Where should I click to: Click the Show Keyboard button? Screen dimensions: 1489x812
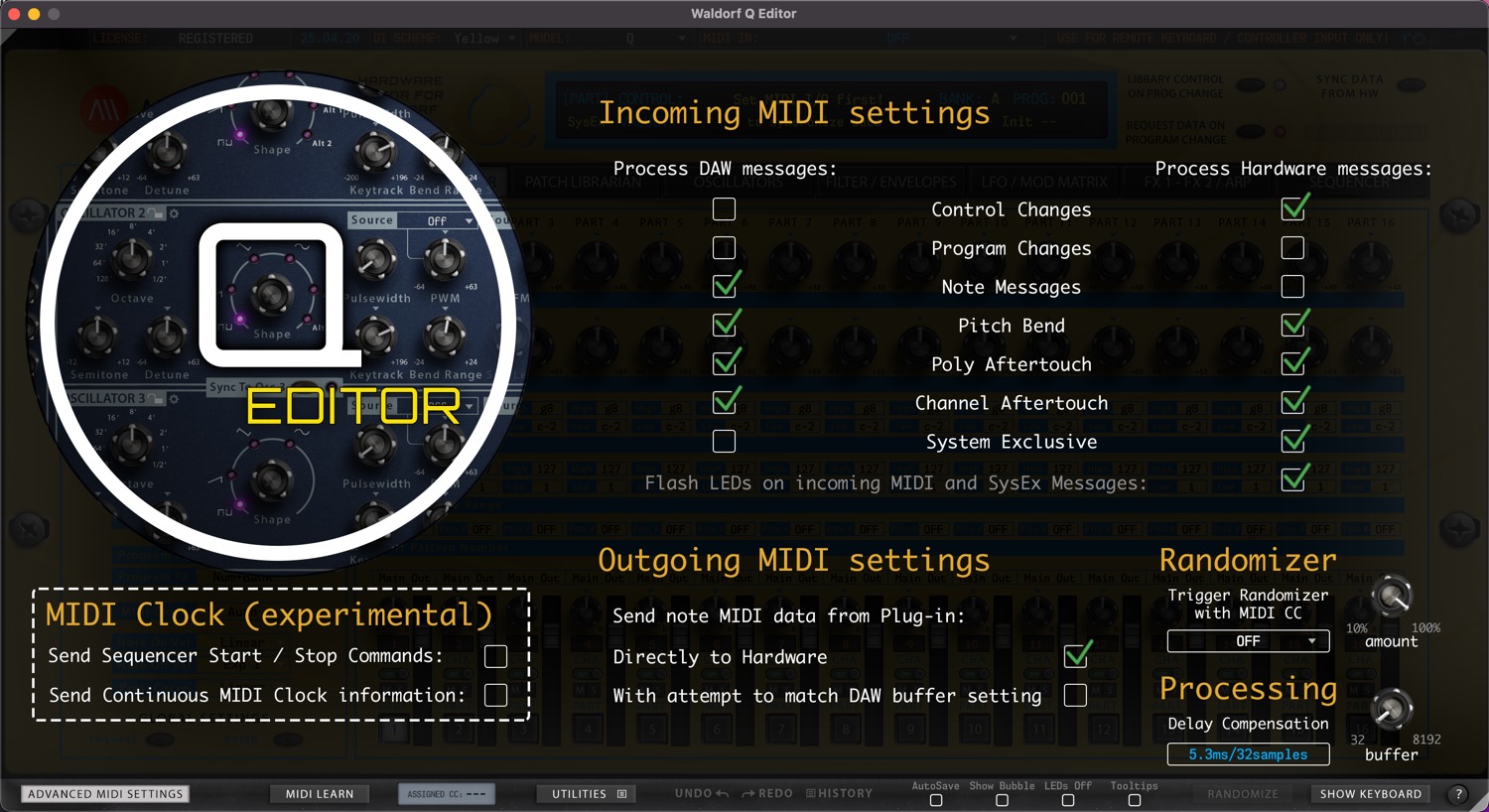(1371, 794)
